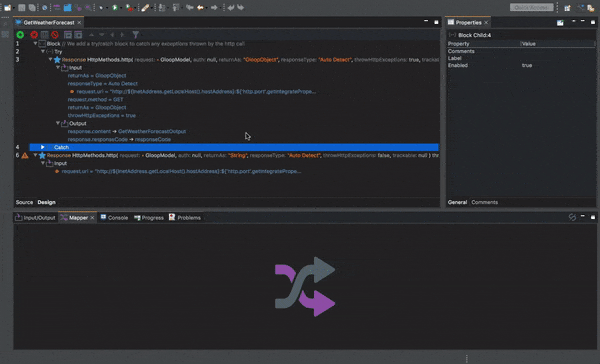The image size is (600, 364).
Task: Close the Mapper tab
Action: [92, 217]
